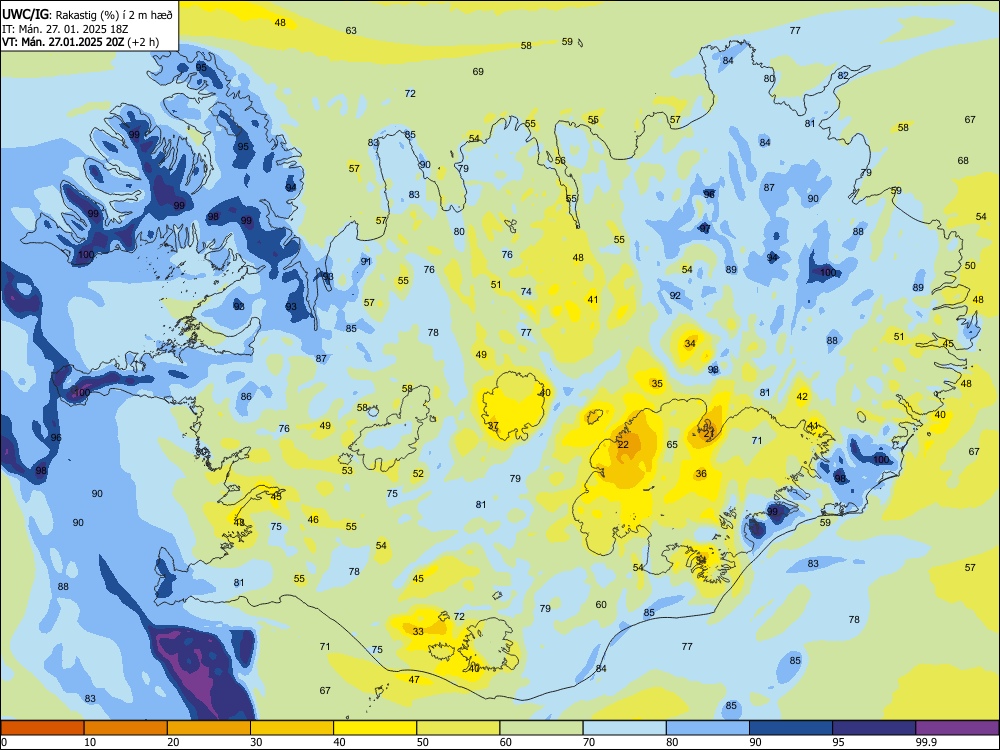
Task: Pick the 95–99.9 navy legend swatch
Action: tap(874, 728)
